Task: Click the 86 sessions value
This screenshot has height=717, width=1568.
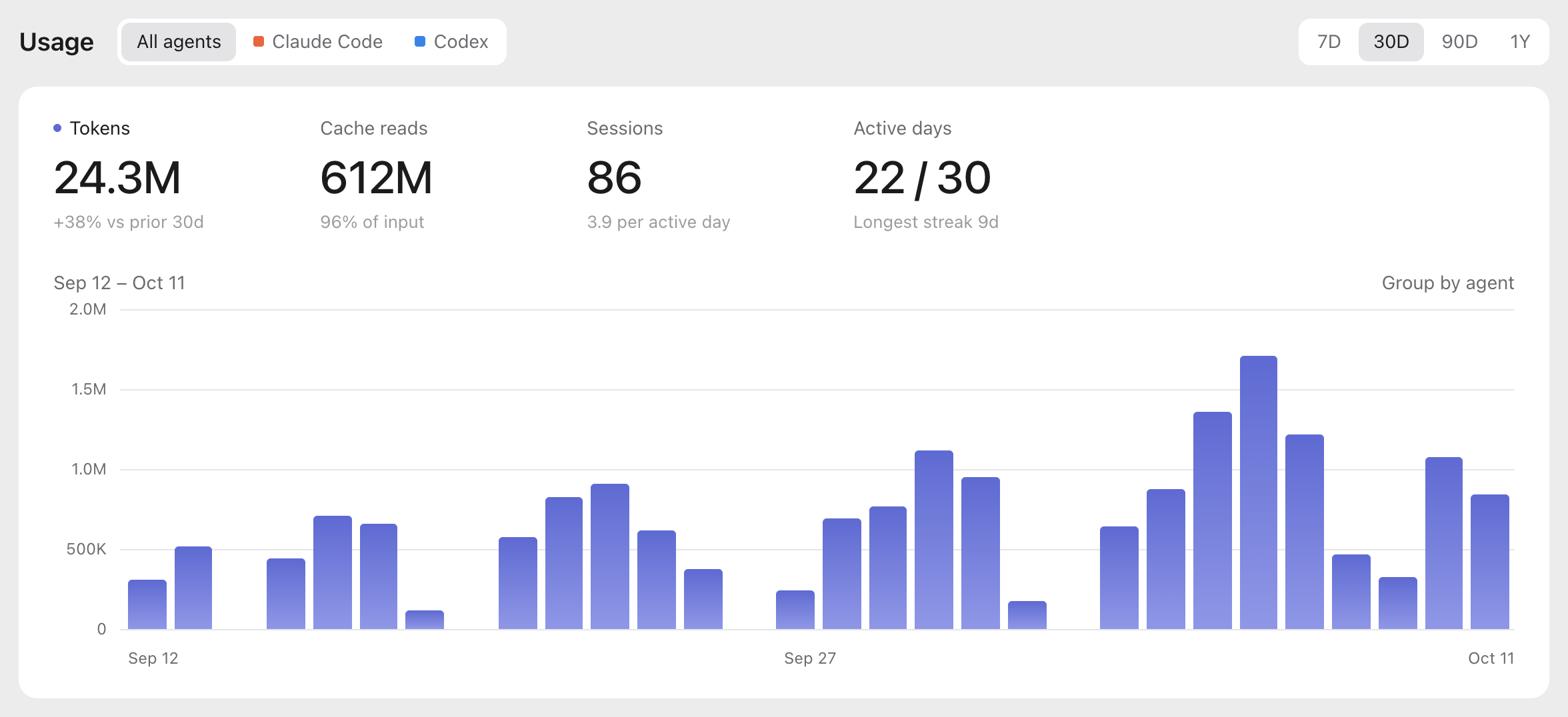Action: click(614, 178)
